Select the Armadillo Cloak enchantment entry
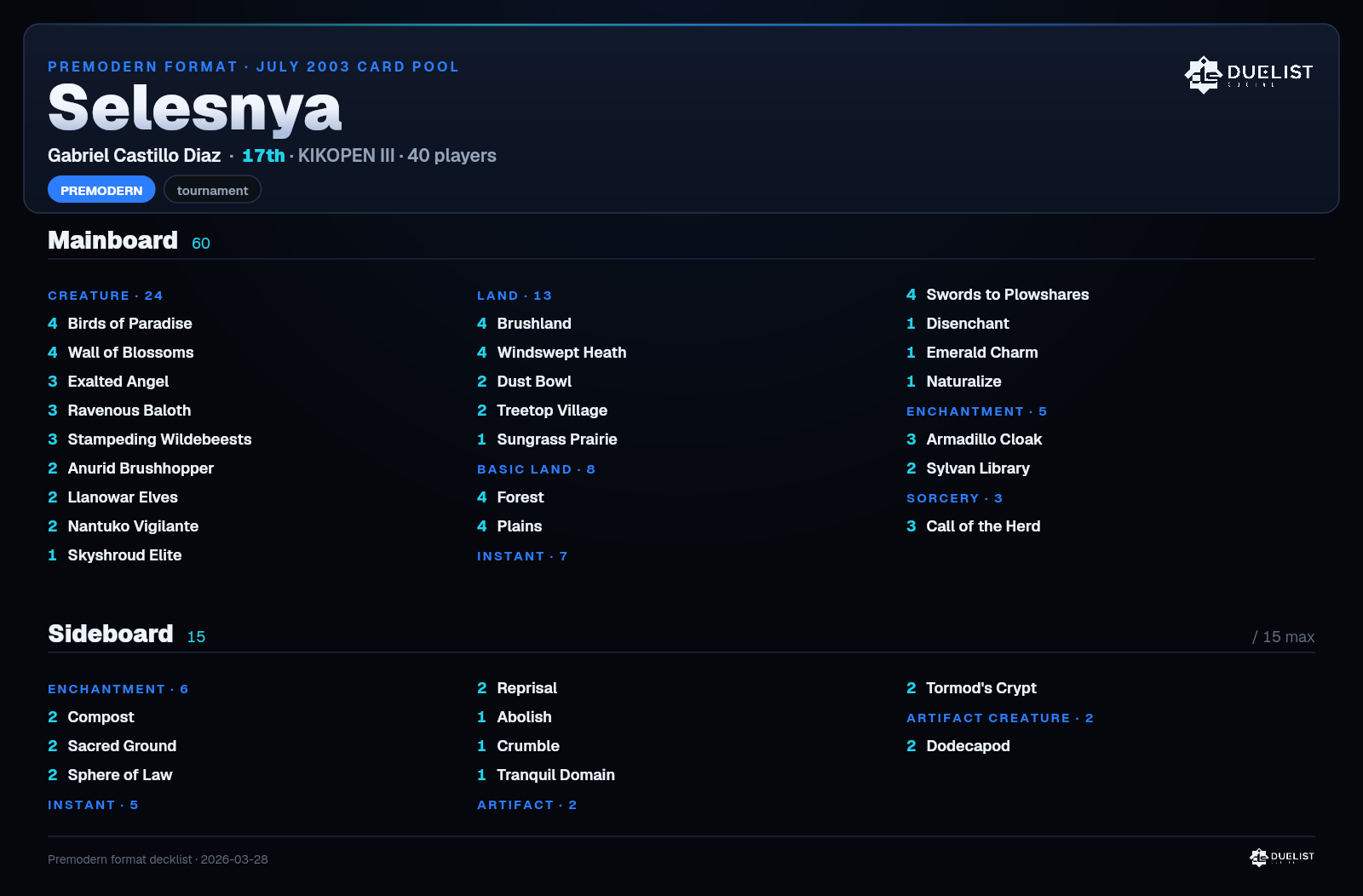The width and height of the screenshot is (1363, 896). click(975, 439)
